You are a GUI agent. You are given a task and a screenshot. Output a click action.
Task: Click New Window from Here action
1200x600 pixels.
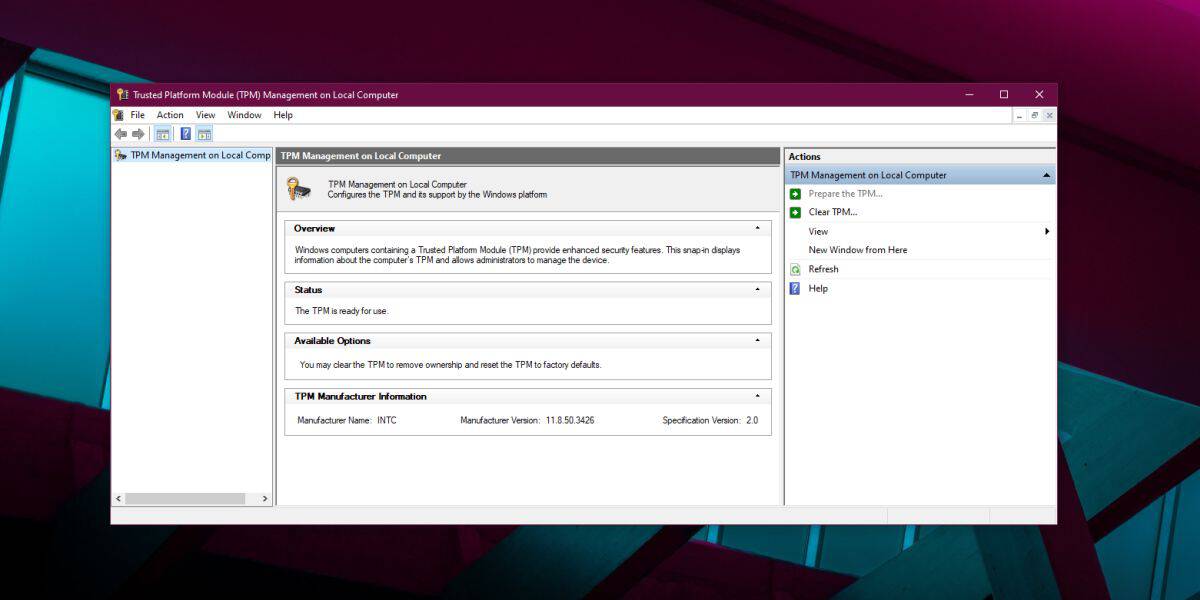point(858,250)
